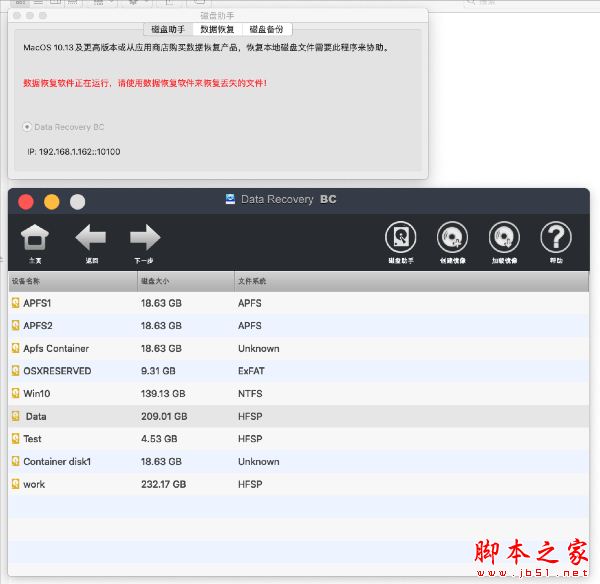Switch to the 数据恢复 tab
Image resolution: width=600 pixels, height=584 pixels.
tap(217, 29)
